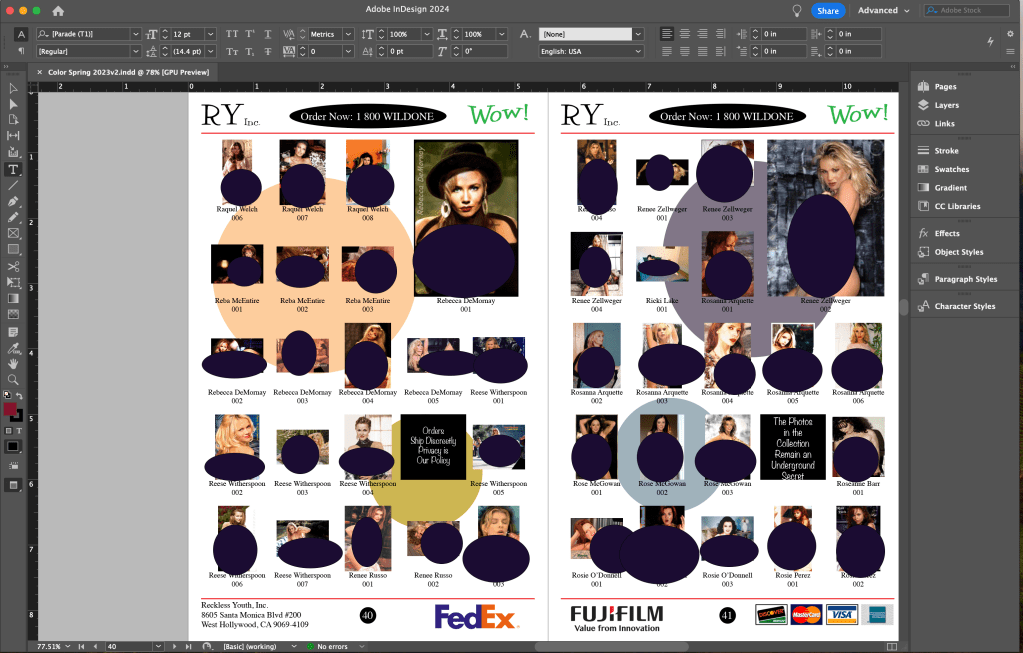Image resolution: width=1023 pixels, height=653 pixels.
Task: Pick the Scissors tool
Action: click(x=13, y=266)
